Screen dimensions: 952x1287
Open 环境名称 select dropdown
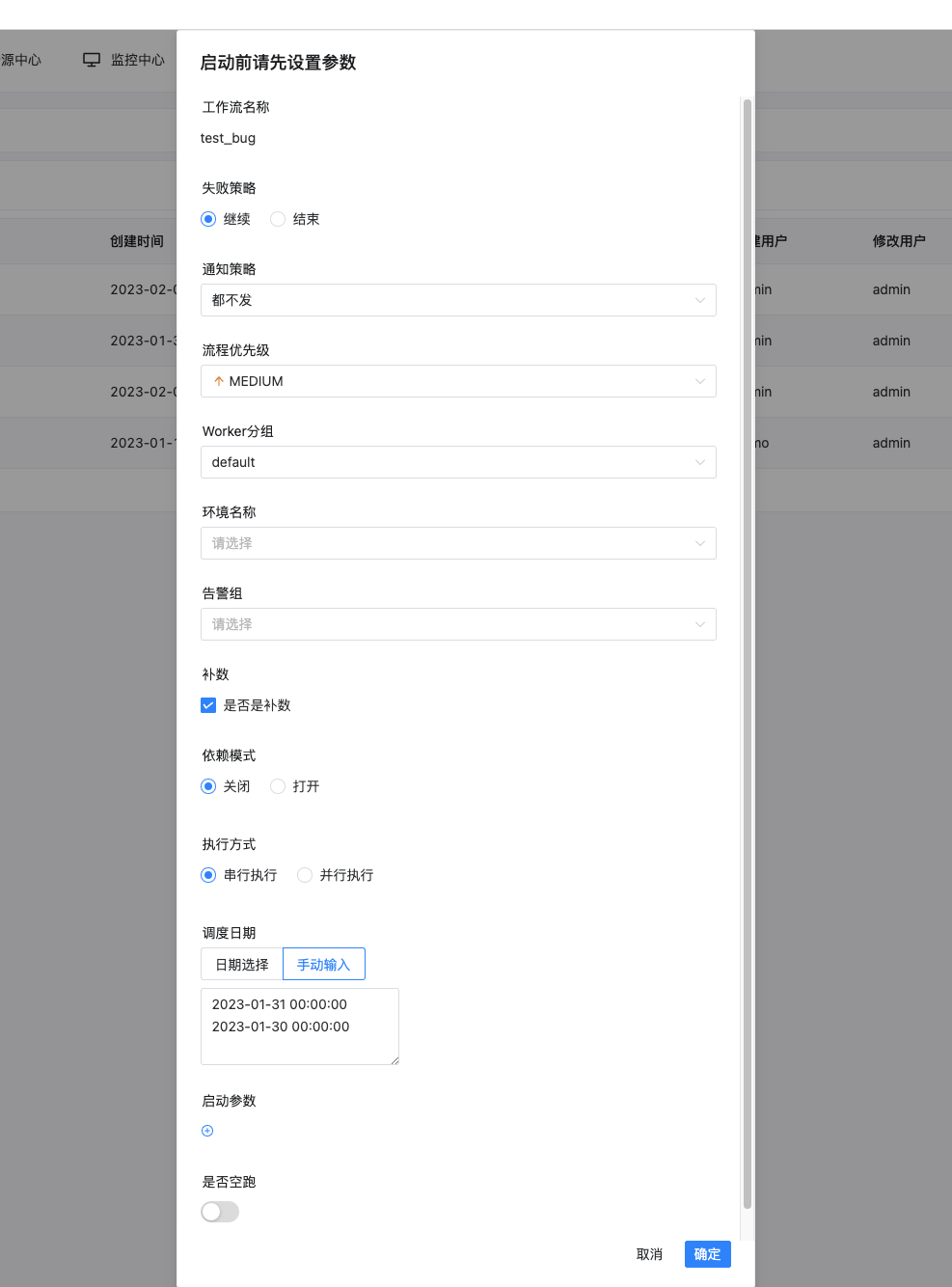pyautogui.click(x=458, y=543)
